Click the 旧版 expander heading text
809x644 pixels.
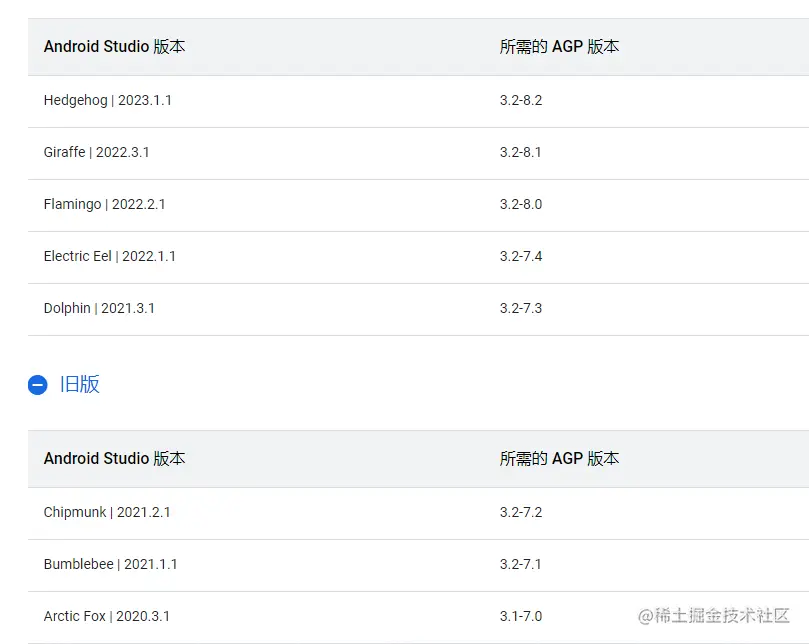click(x=79, y=384)
